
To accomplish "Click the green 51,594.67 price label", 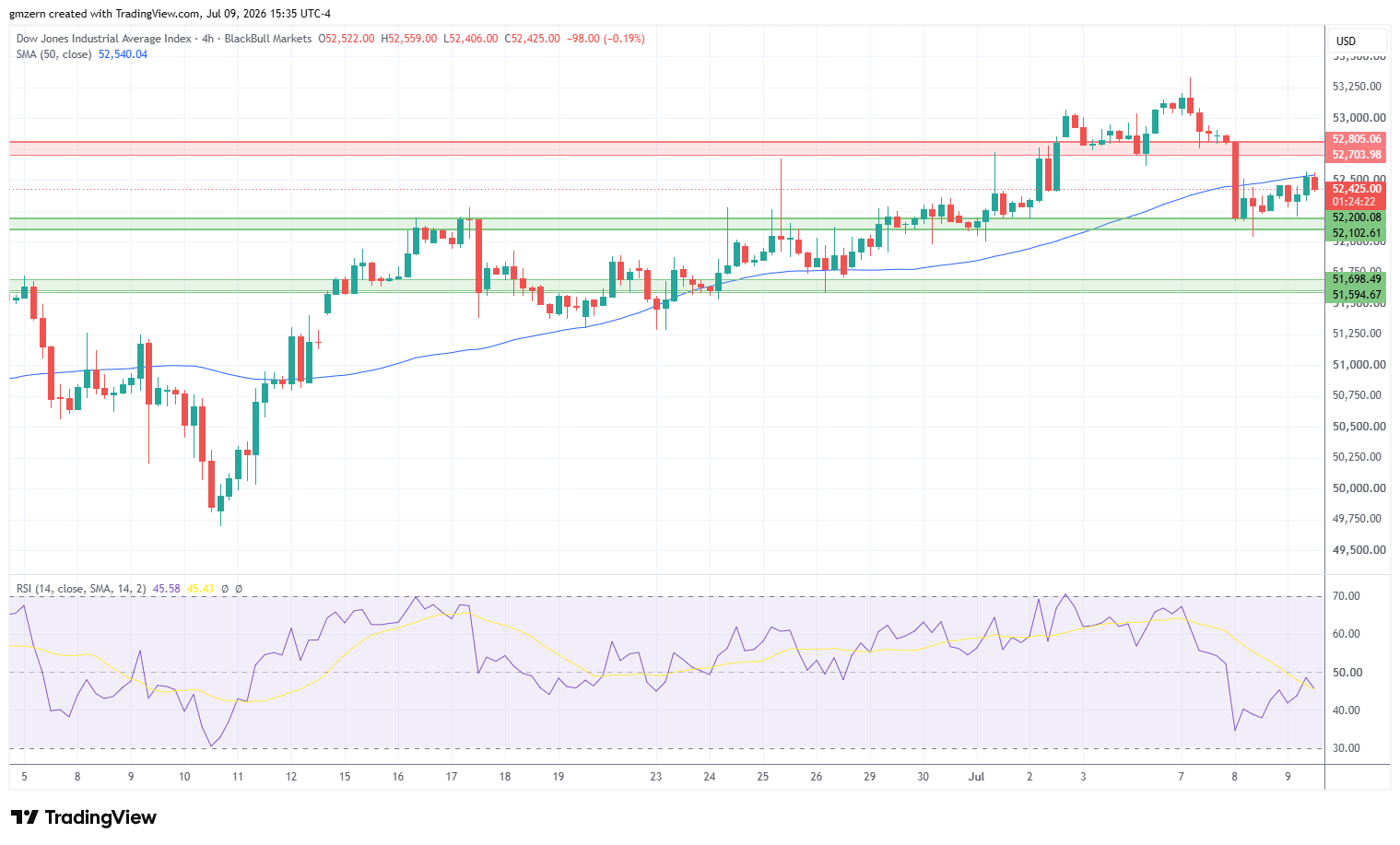I will tap(1357, 295).
